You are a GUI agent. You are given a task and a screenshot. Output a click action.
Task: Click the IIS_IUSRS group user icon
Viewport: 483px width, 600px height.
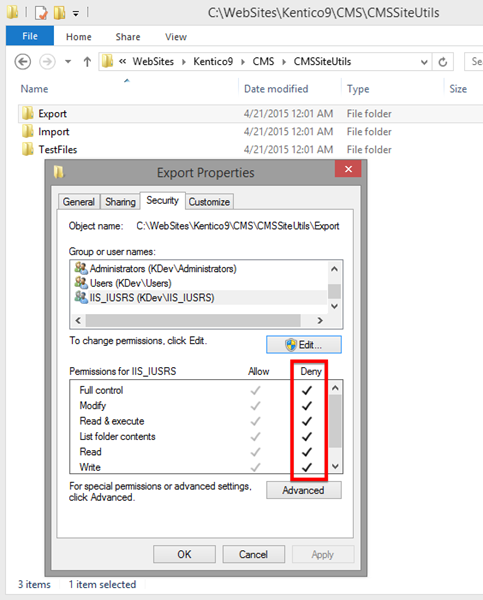point(81,297)
